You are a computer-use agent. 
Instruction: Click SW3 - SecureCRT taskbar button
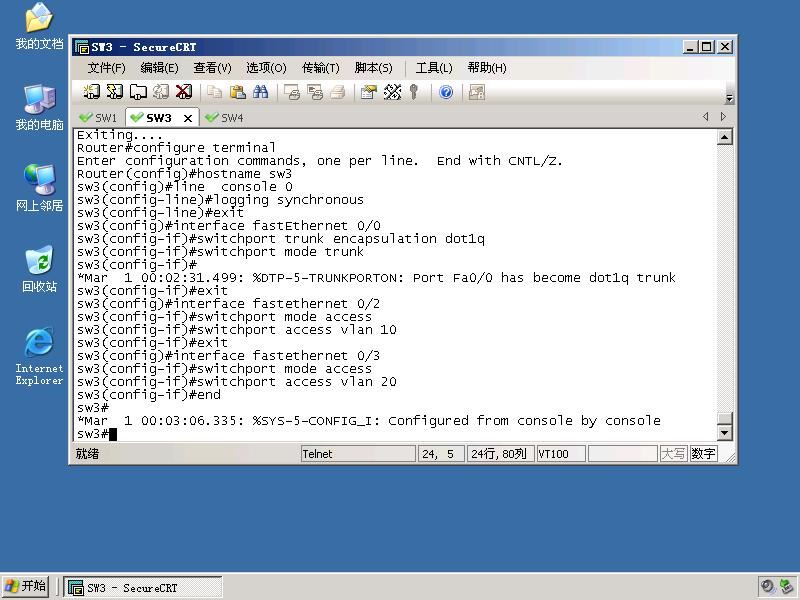click(x=143, y=588)
